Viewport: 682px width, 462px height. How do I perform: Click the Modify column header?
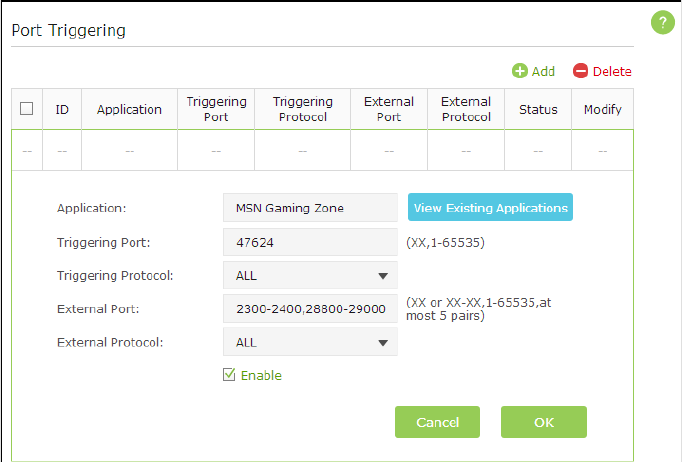(603, 109)
